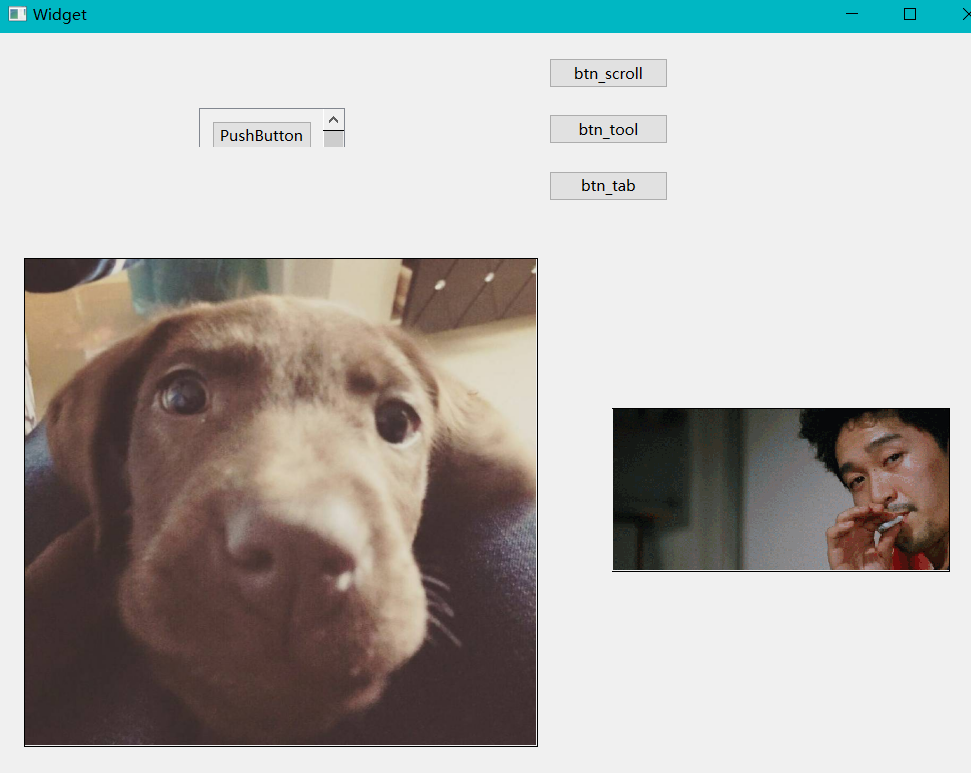The height and width of the screenshot is (773, 971).
Task: Open the btn_tool button
Action: (x=608, y=129)
